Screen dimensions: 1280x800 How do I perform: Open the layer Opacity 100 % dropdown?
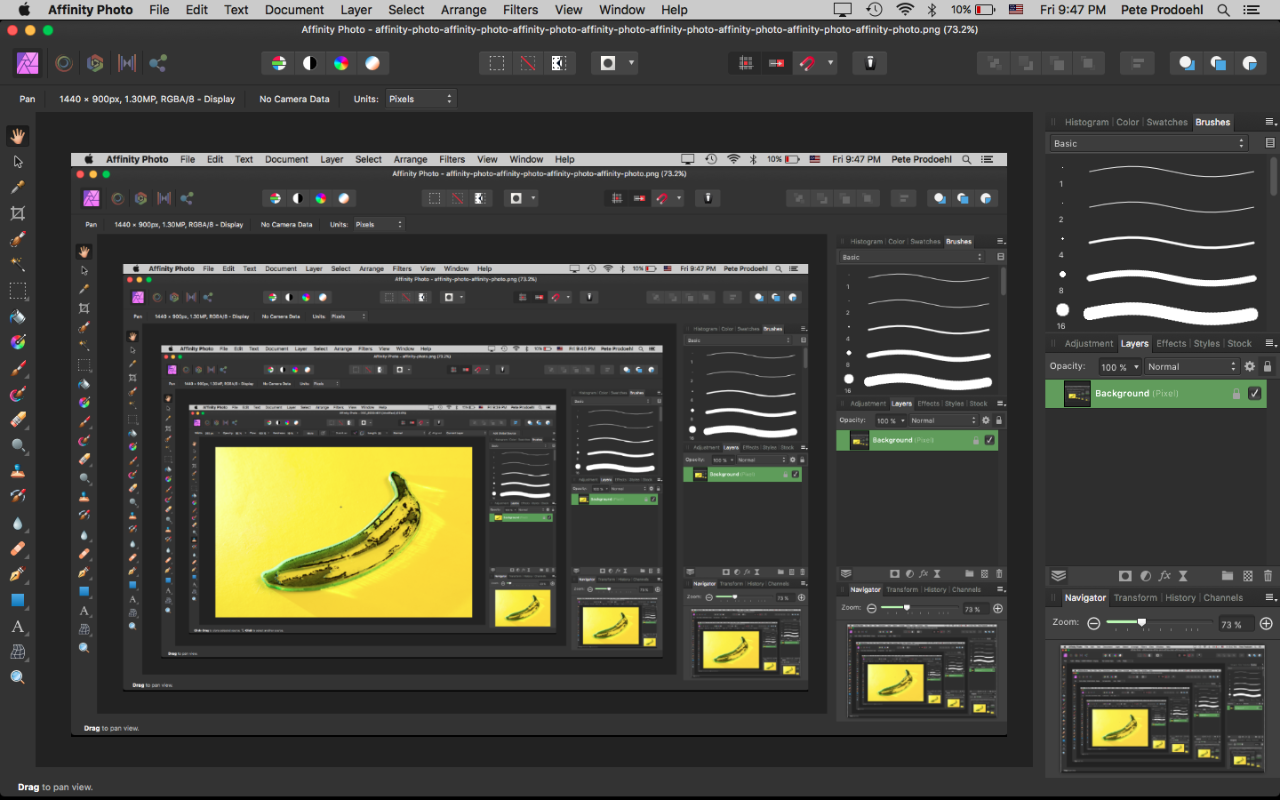point(1120,367)
